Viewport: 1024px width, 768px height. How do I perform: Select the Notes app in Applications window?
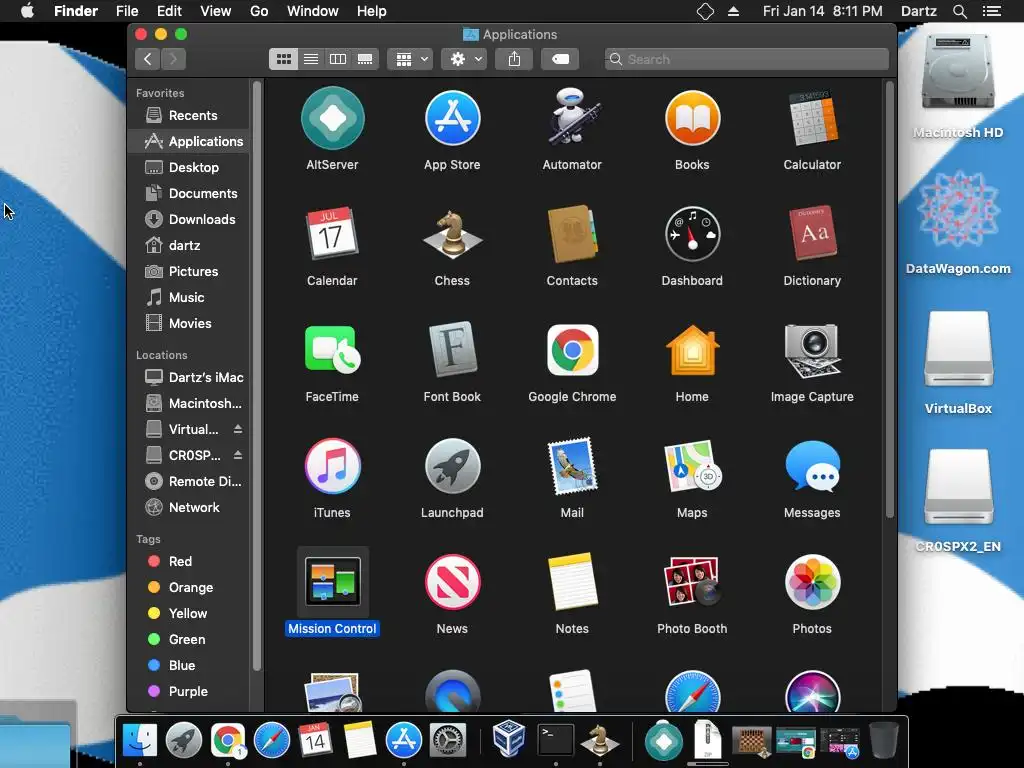[x=572, y=582]
